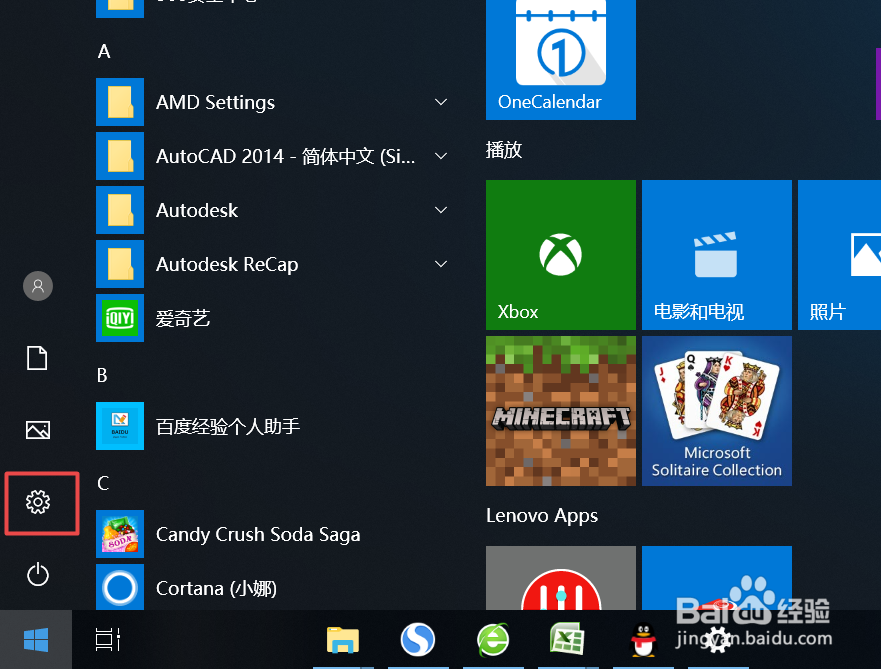
Task: Click the Autodesk ReCap label
Action: tap(227, 264)
